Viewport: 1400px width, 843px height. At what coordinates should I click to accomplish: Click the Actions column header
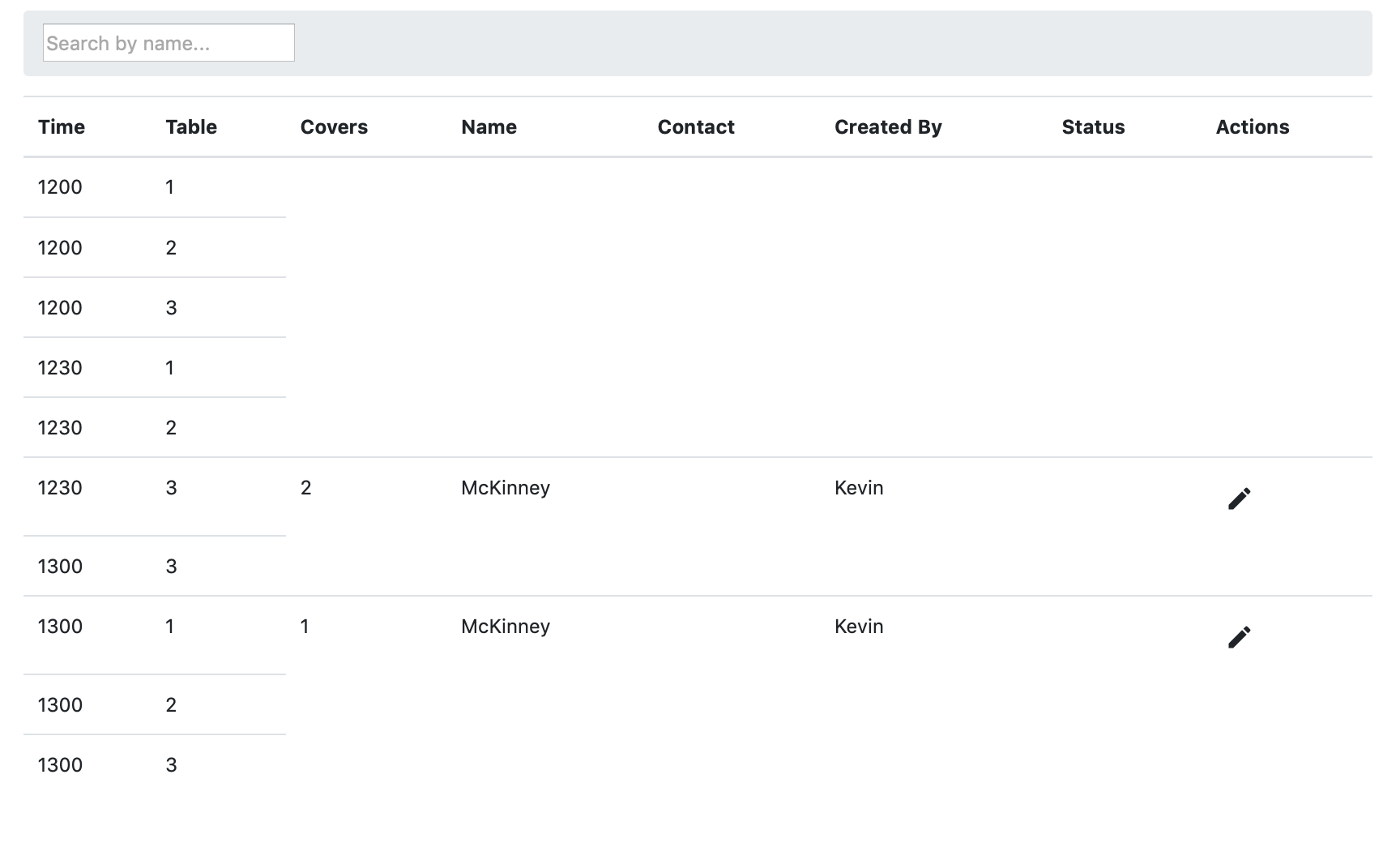click(1252, 126)
